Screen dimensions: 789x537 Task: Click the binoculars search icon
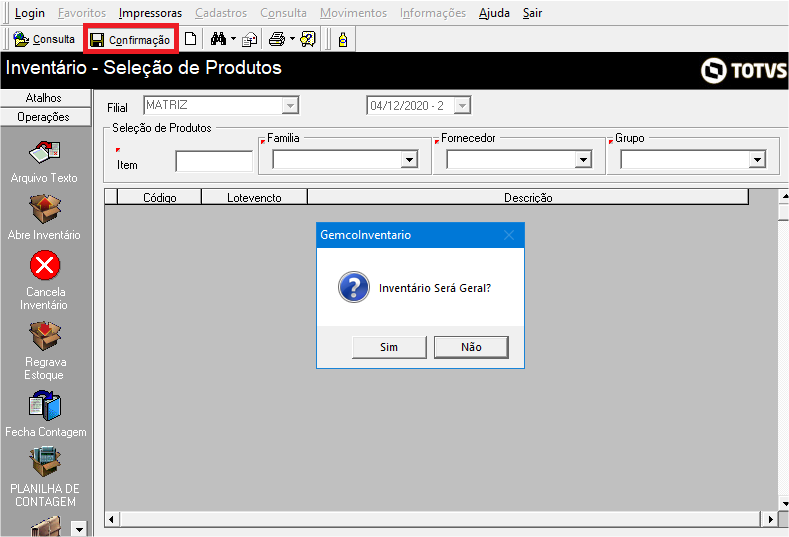tap(218, 39)
